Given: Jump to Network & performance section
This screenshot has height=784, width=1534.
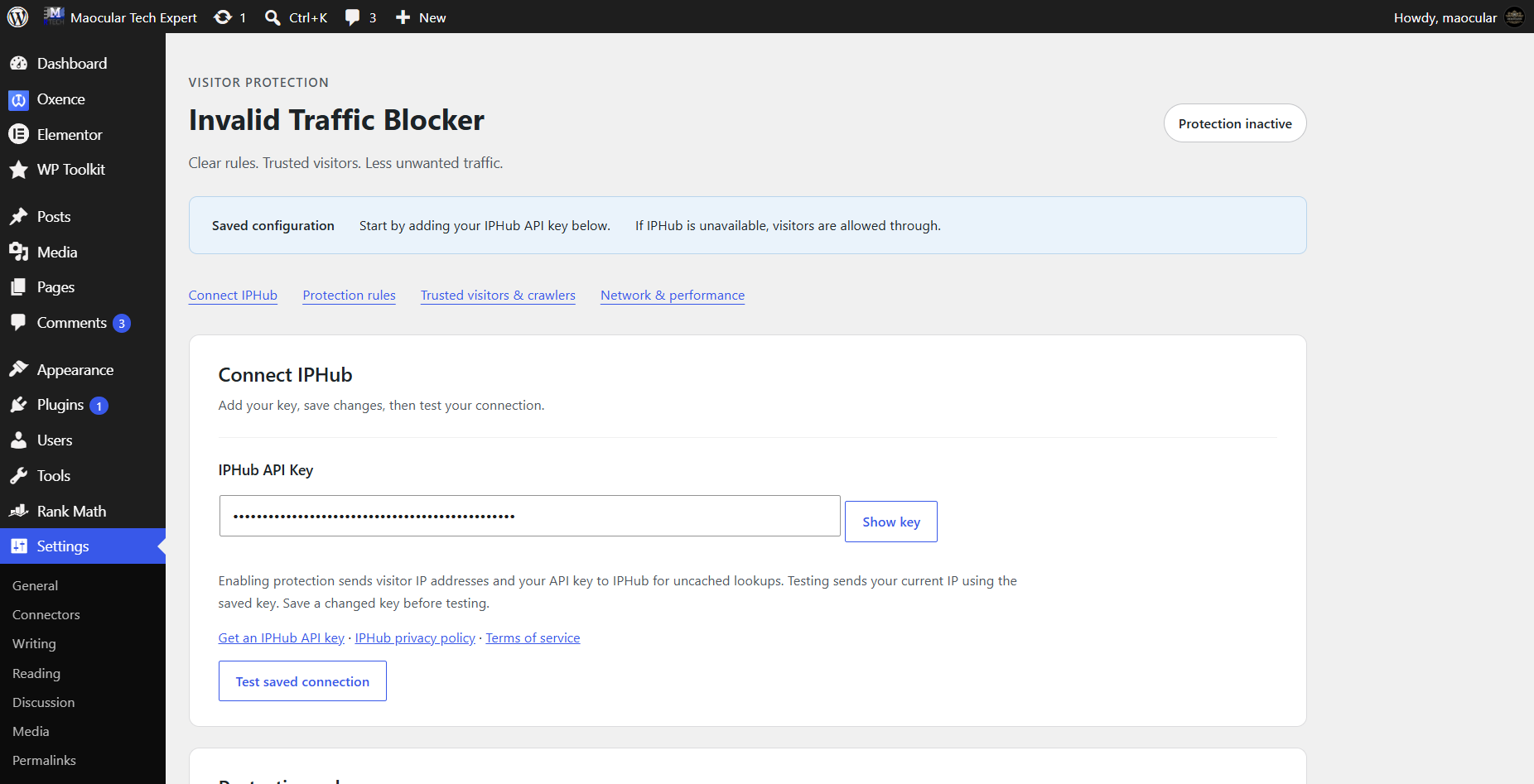Looking at the screenshot, I should tap(673, 296).
